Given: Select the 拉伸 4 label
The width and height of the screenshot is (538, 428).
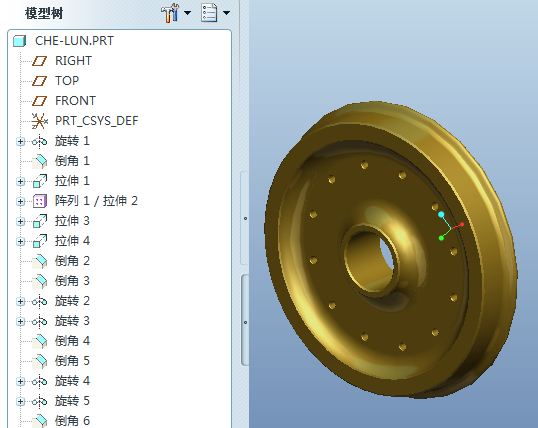Looking at the screenshot, I should pos(72,241).
